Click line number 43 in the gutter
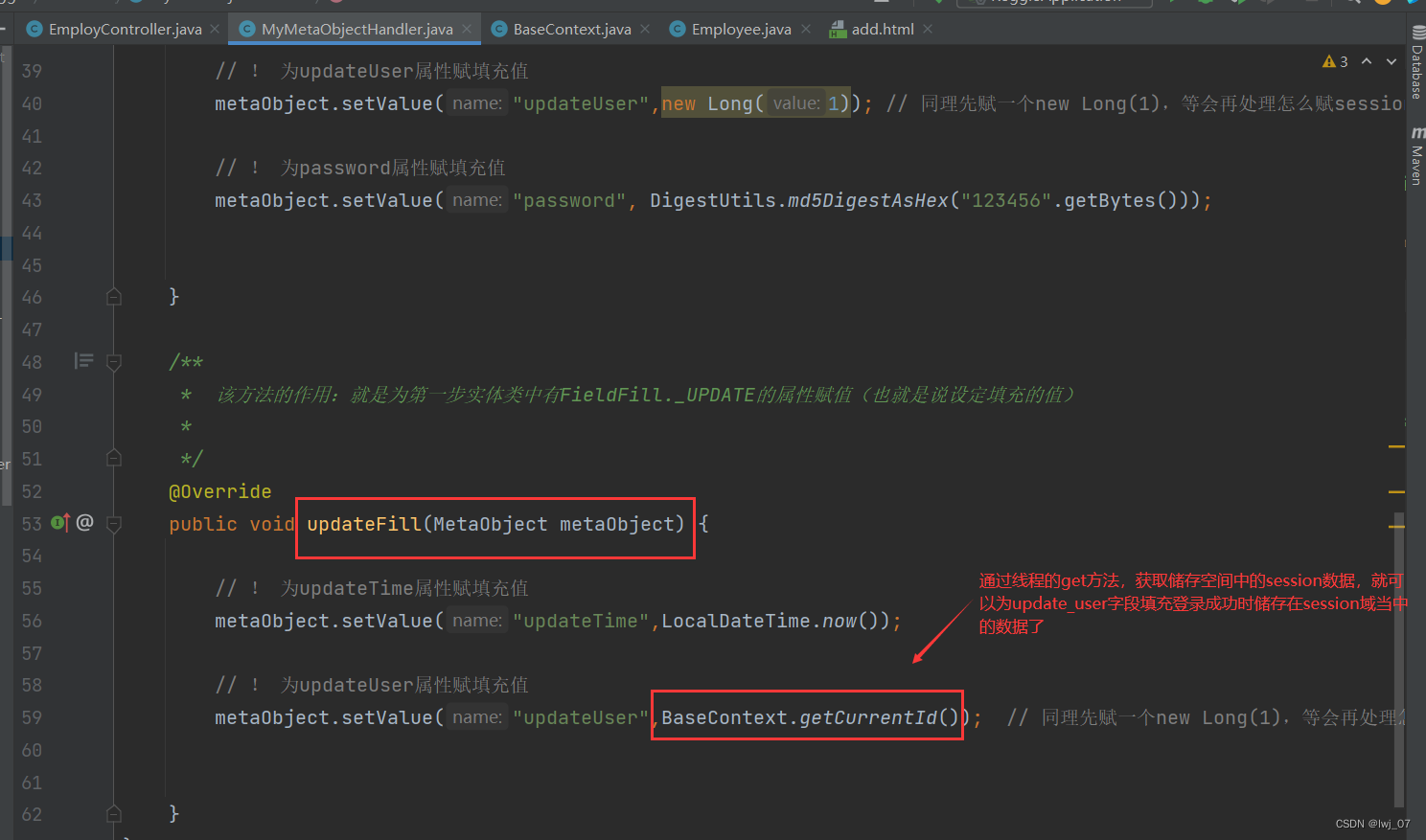Screen dimensions: 1426x840 (x=32, y=200)
